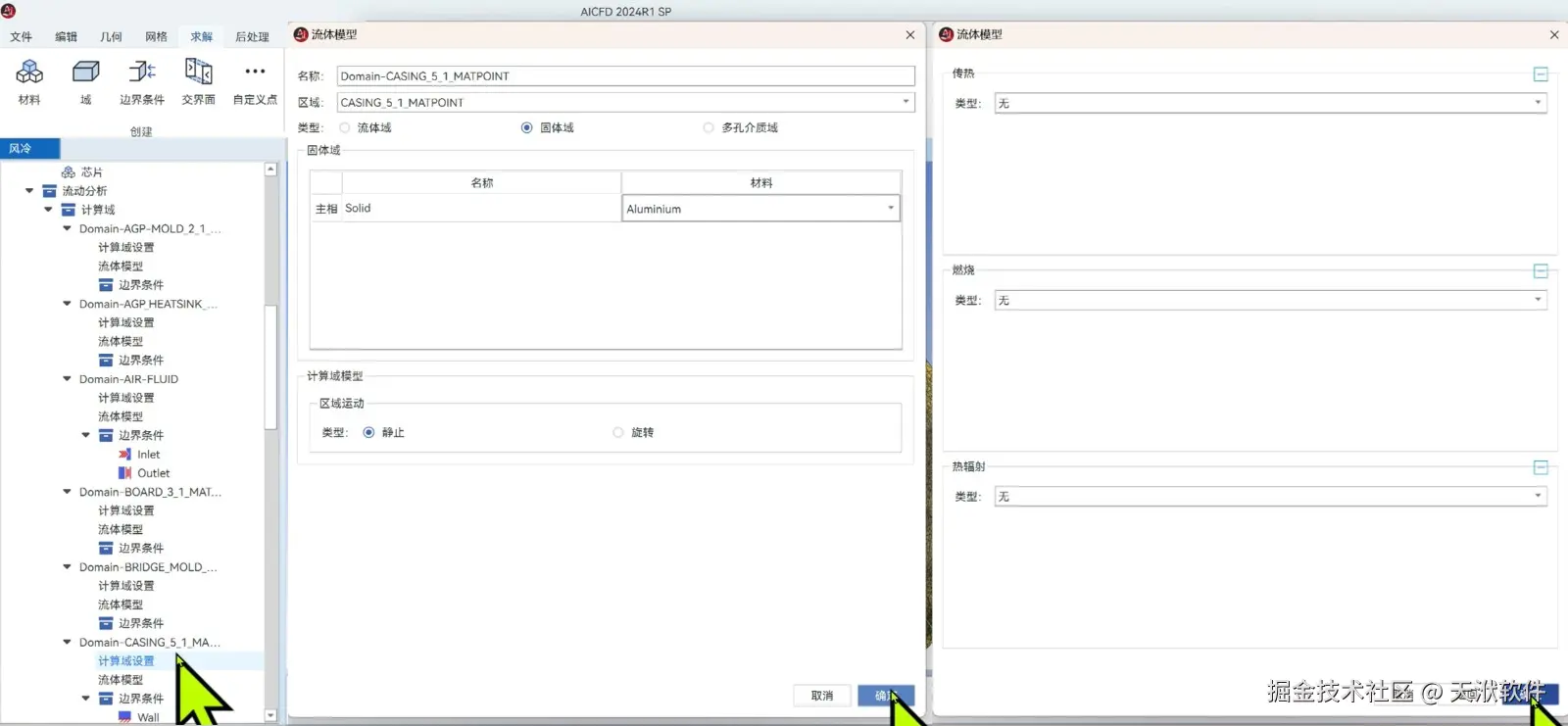Viewport: 1568px width, 726px height.
Task: Switch to the 几何 tab
Action: point(111,37)
